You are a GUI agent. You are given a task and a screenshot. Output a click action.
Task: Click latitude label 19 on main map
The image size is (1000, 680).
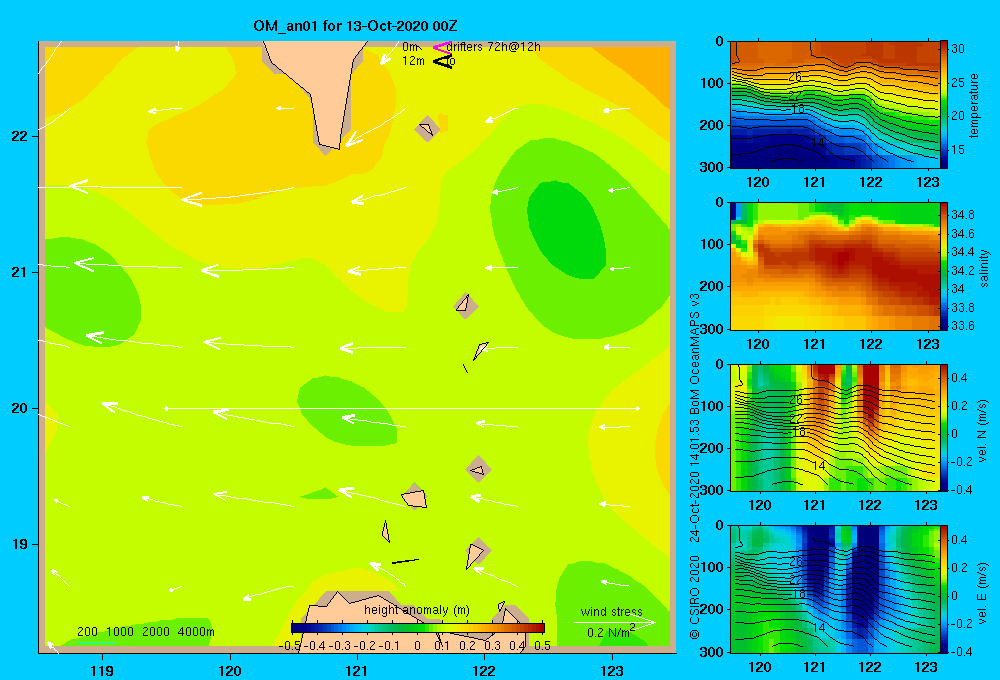pos(19,544)
